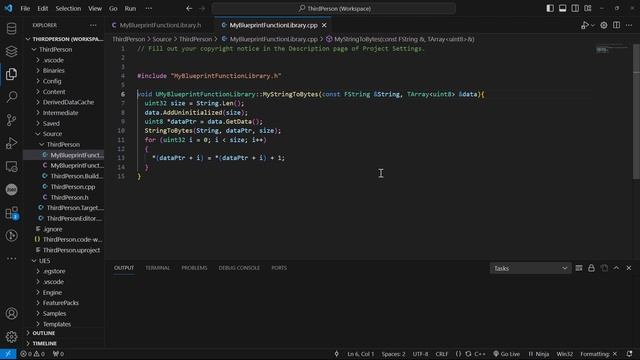Click Go Live in the status bar
The height and width of the screenshot is (360, 640).
click(507, 354)
